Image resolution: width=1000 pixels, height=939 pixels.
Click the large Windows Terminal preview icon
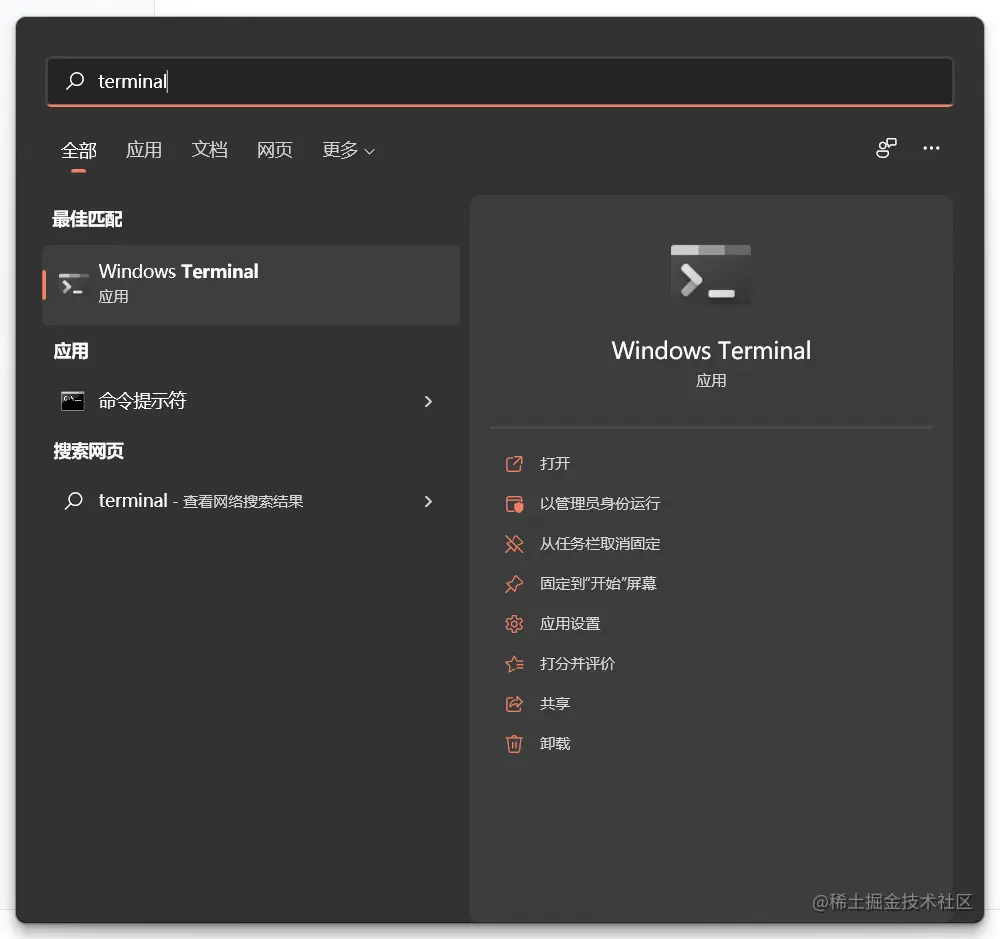tap(710, 274)
